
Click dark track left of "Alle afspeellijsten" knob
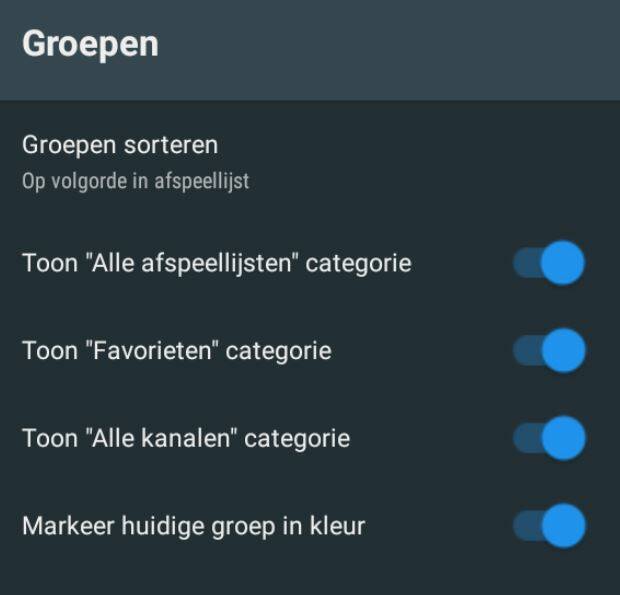point(525,264)
